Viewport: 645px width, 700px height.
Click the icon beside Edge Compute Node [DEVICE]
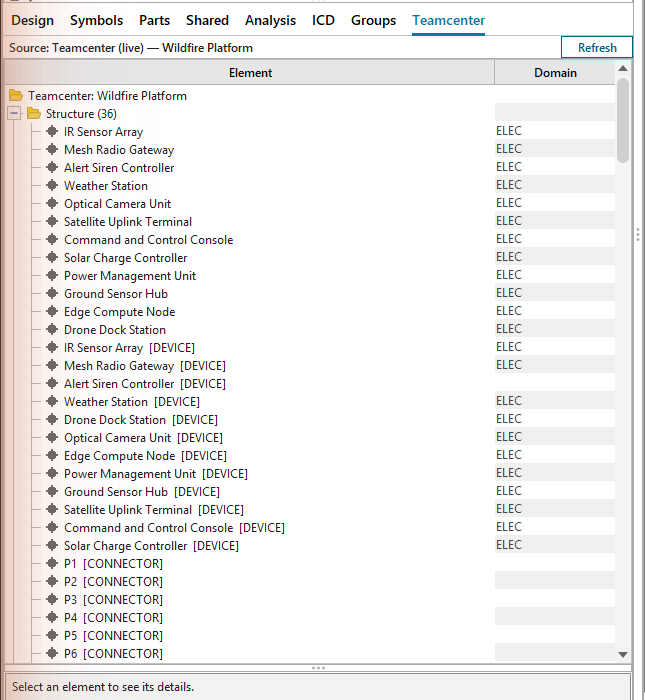[52, 455]
